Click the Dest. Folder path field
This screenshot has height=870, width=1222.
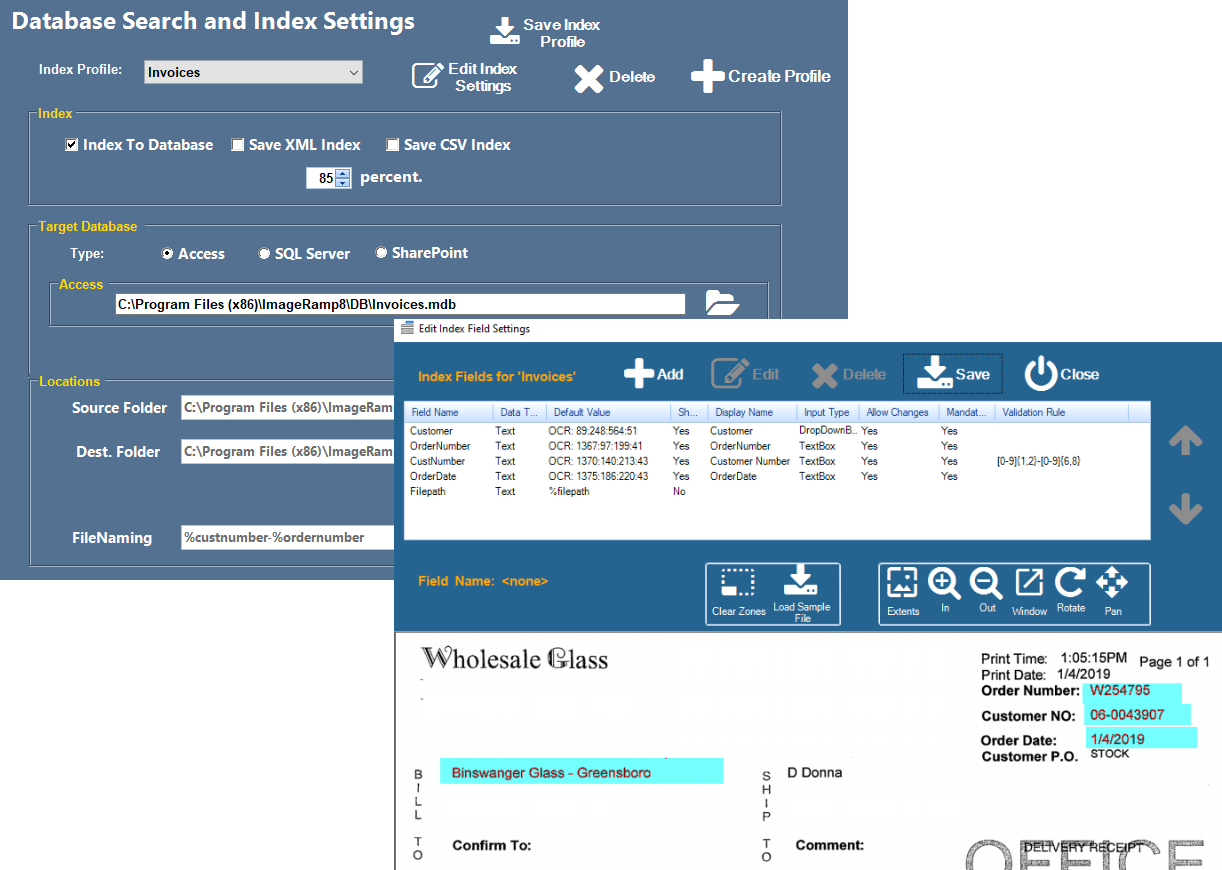point(288,451)
